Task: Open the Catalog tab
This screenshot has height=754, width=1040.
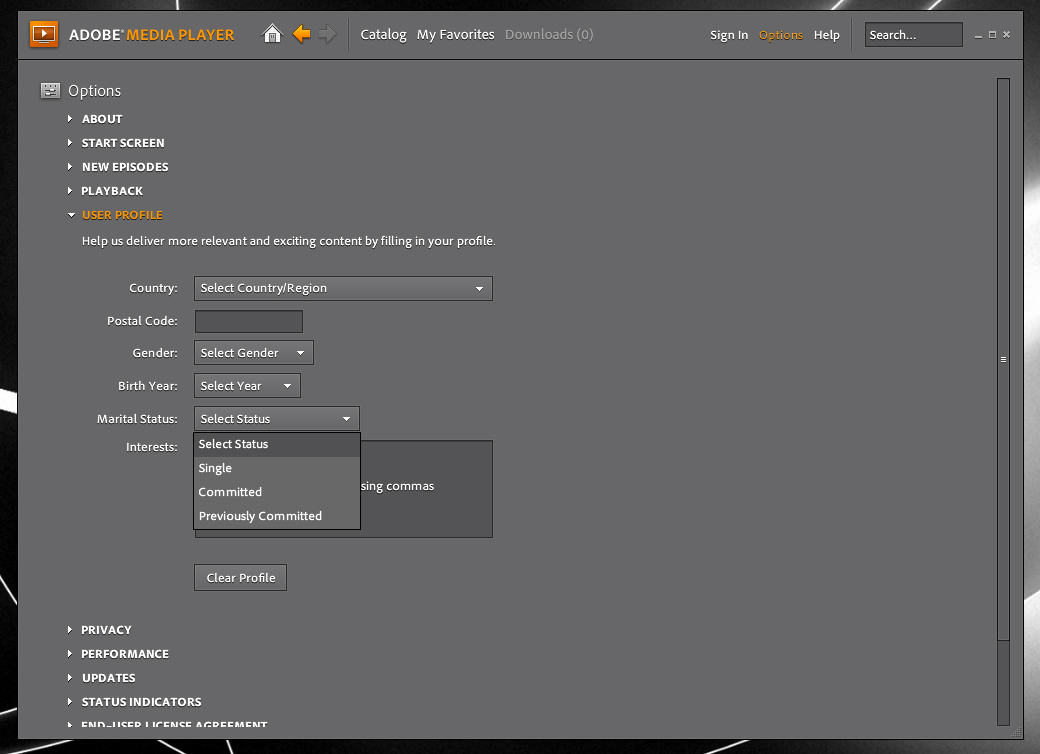Action: coord(383,34)
